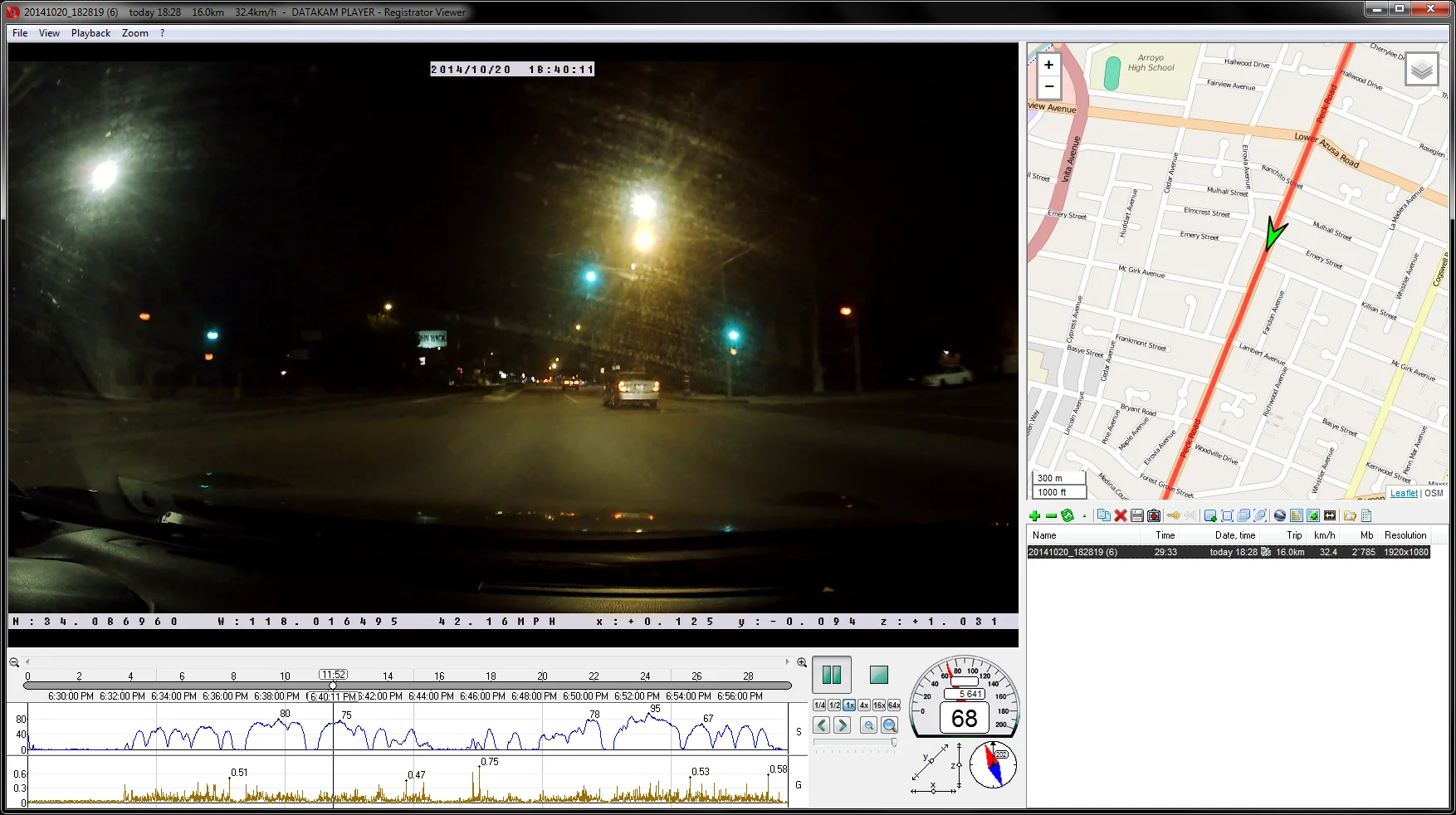Click the timeline position knob at 11:52

point(333,686)
